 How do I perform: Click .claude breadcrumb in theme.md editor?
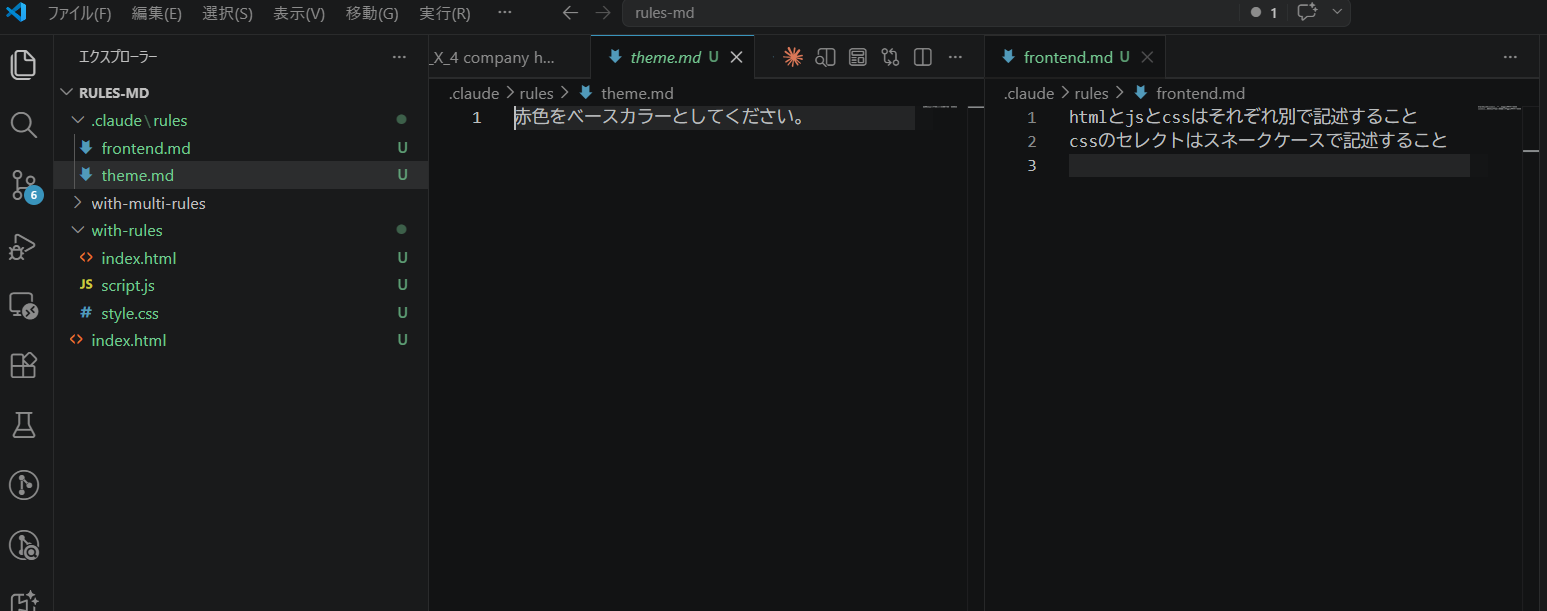coord(473,93)
